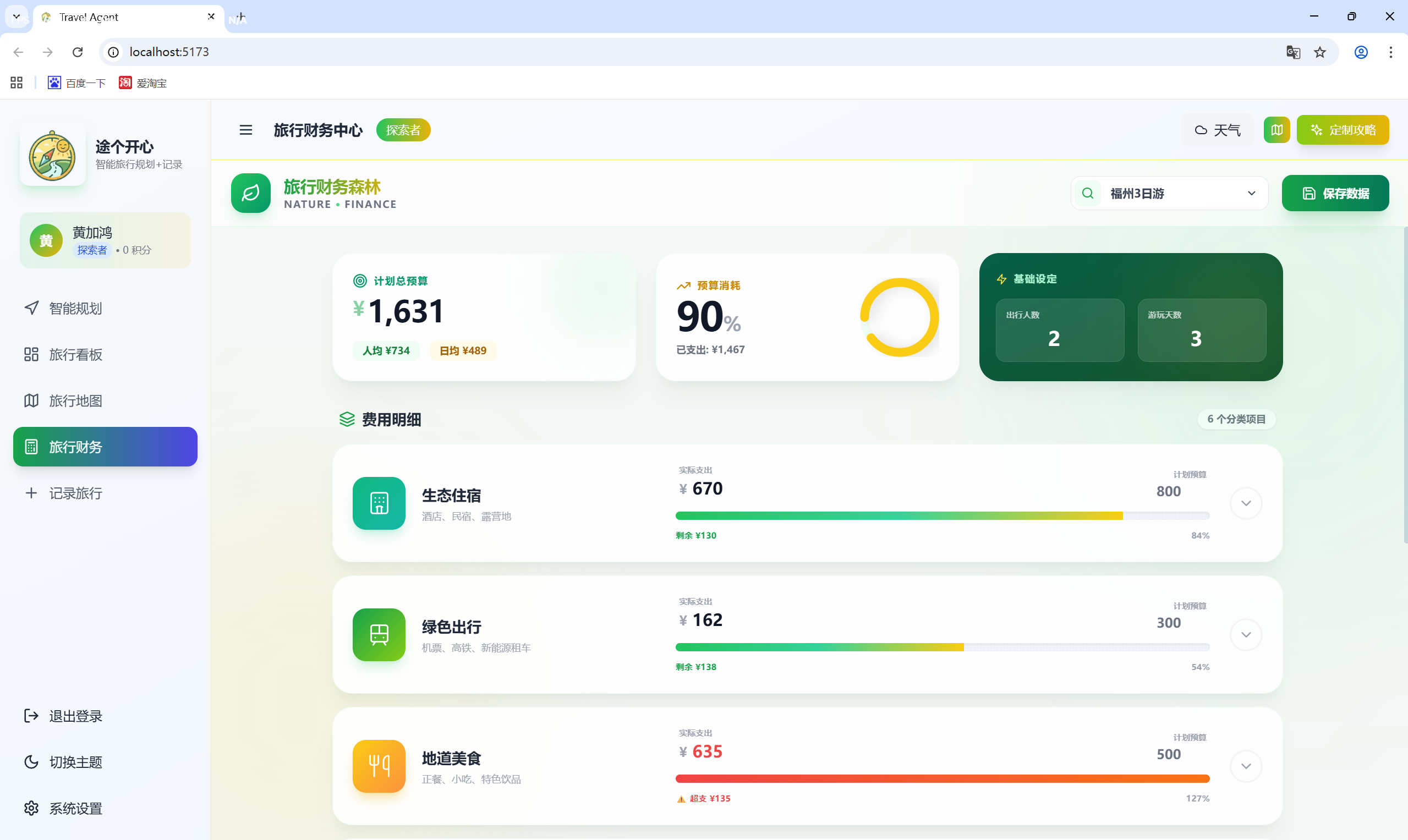Click the 爱淘宝 bookmark in bookmarks bar
This screenshot has width=1408, height=840.
coord(151,83)
